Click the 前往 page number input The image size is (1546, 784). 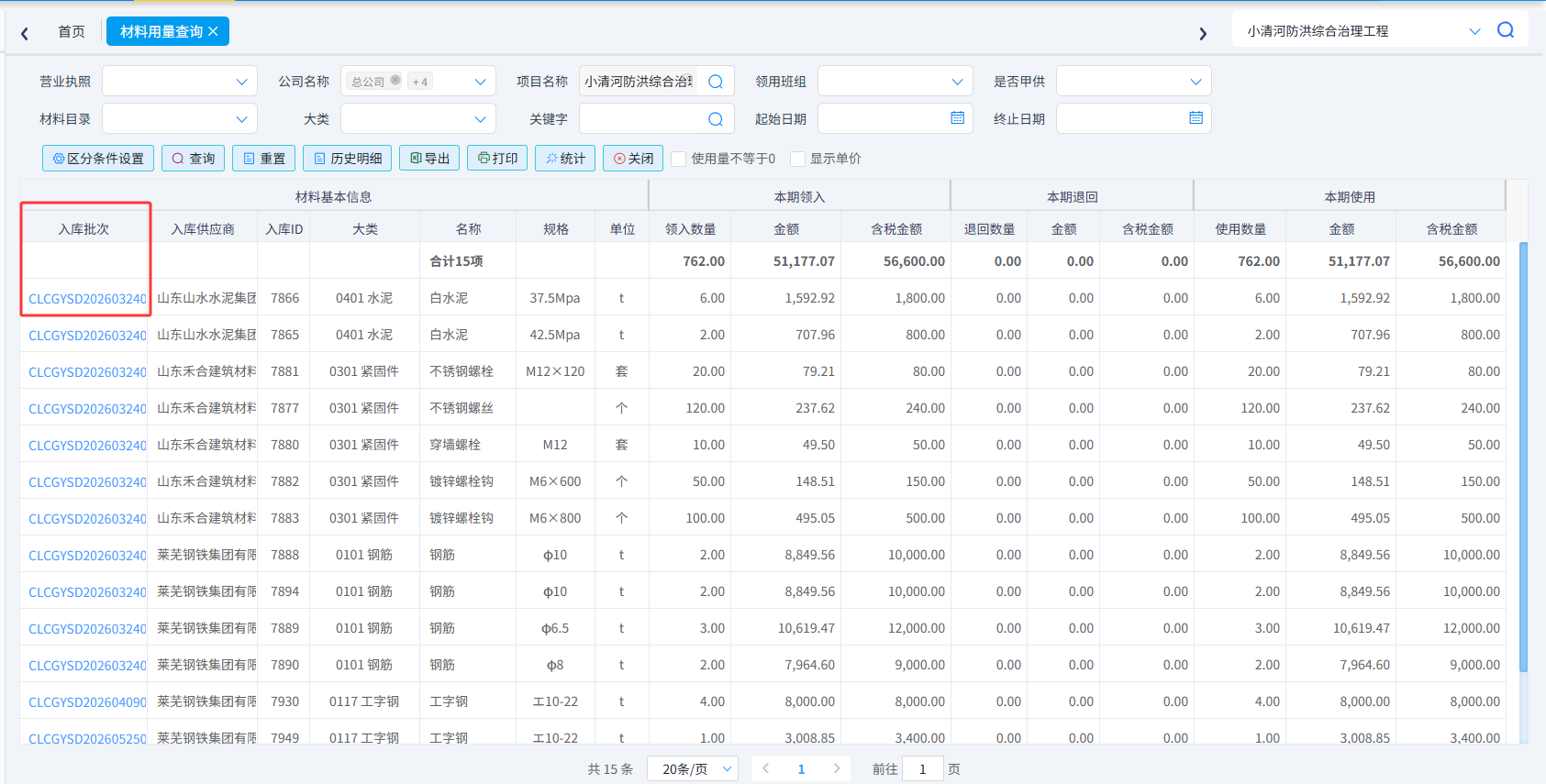click(922, 768)
